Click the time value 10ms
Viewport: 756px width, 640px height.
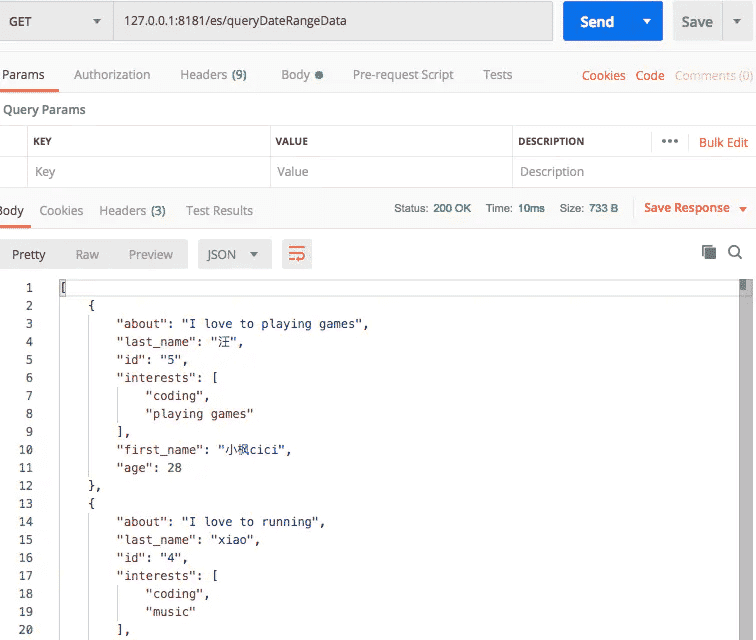[531, 208]
